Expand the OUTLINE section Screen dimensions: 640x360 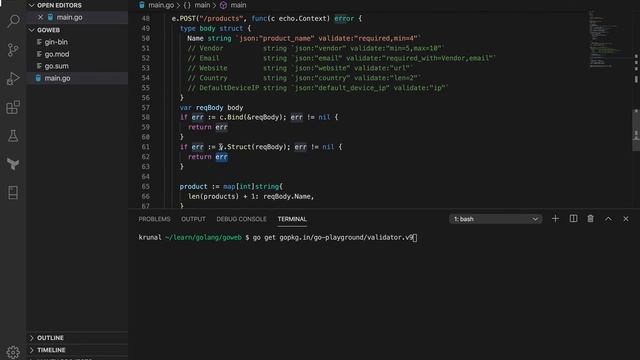click(x=50, y=338)
